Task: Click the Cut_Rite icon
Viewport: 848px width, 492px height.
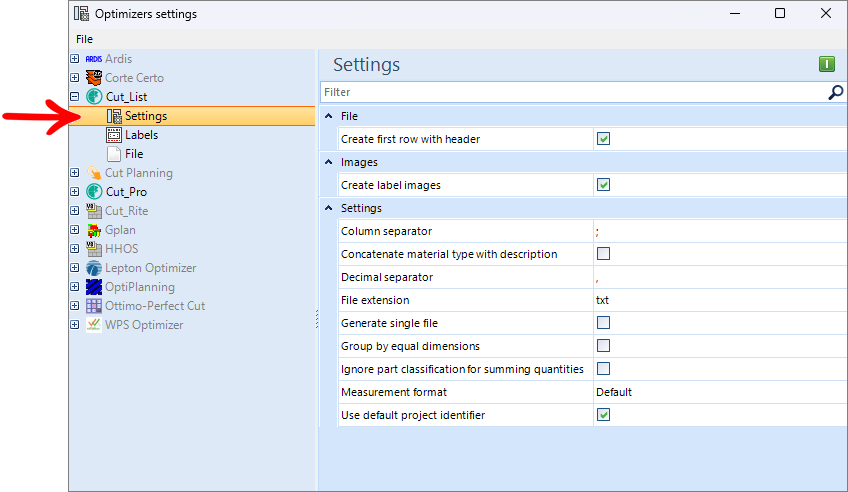Action: click(94, 211)
